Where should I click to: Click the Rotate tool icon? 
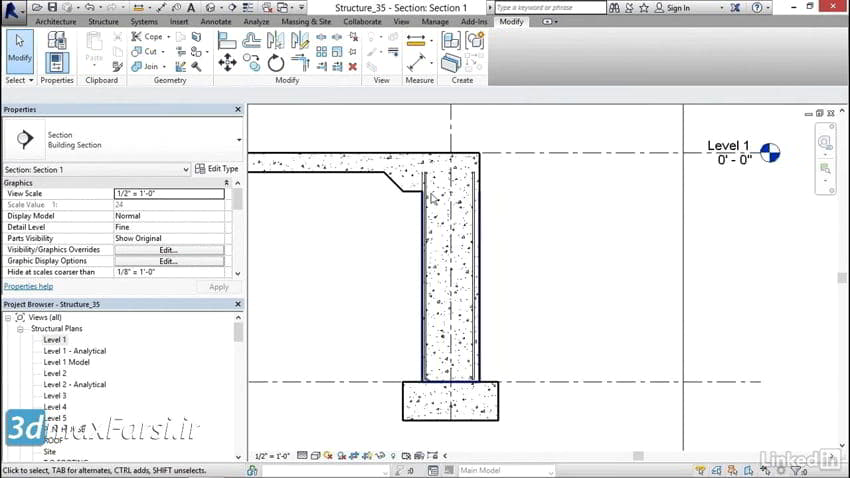point(276,63)
